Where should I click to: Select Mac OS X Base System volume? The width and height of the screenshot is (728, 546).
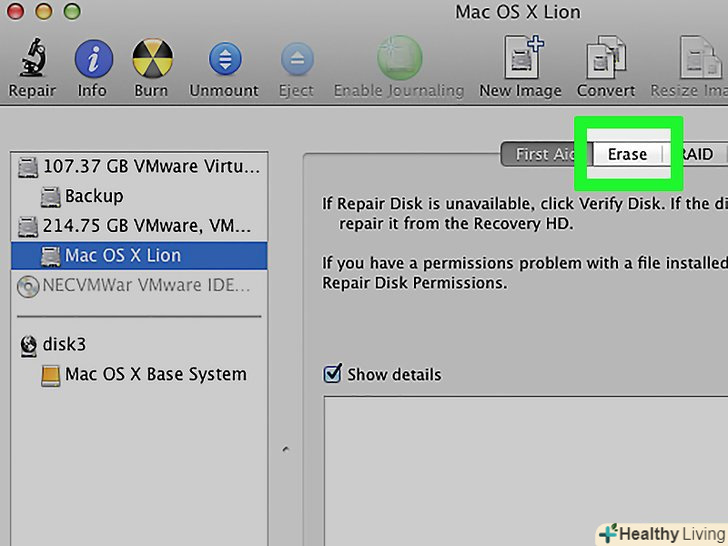(x=155, y=375)
